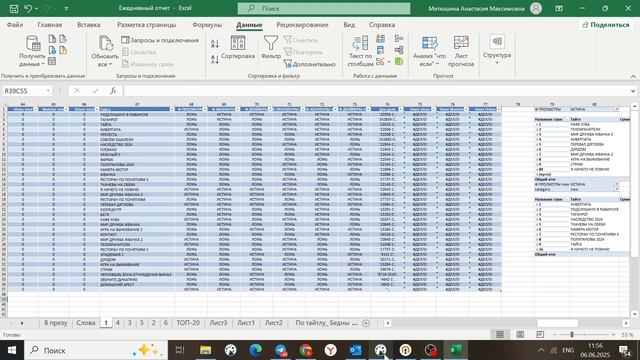Image resolution: width=640 pixels, height=360 pixels.
Task: Click the insert function fx icon
Action: click(x=113, y=91)
